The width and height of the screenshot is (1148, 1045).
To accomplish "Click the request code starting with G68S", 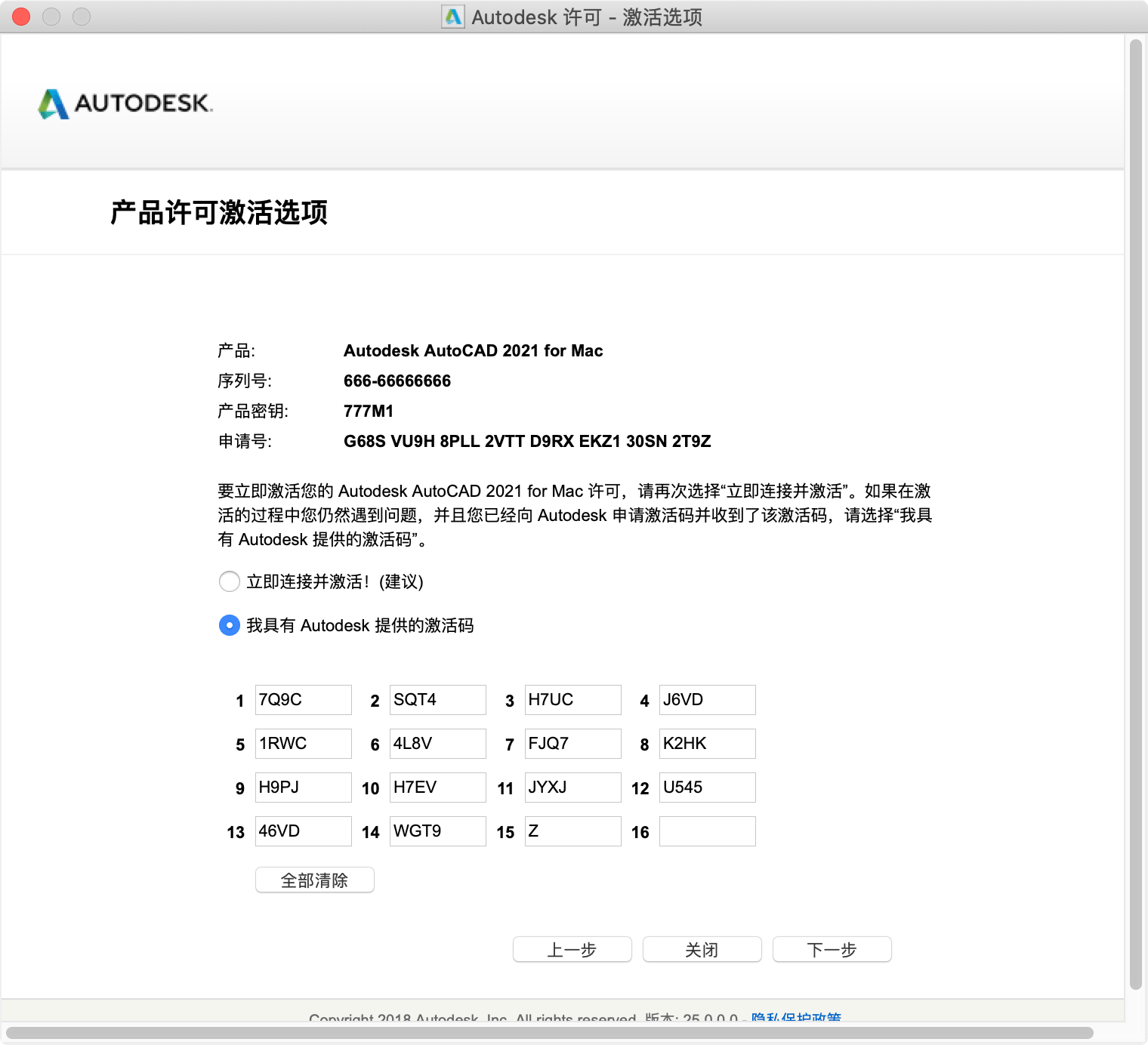I will pos(527,442).
